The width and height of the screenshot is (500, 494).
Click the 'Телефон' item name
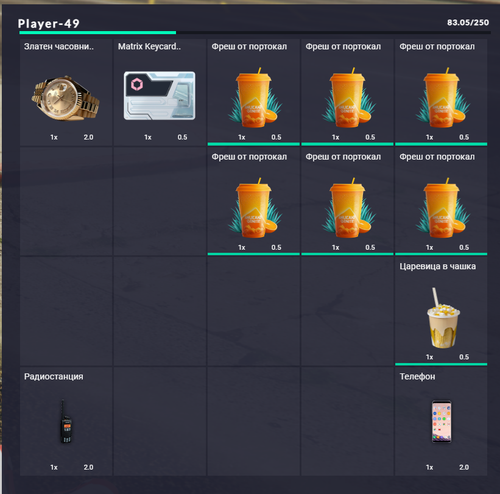(x=417, y=377)
